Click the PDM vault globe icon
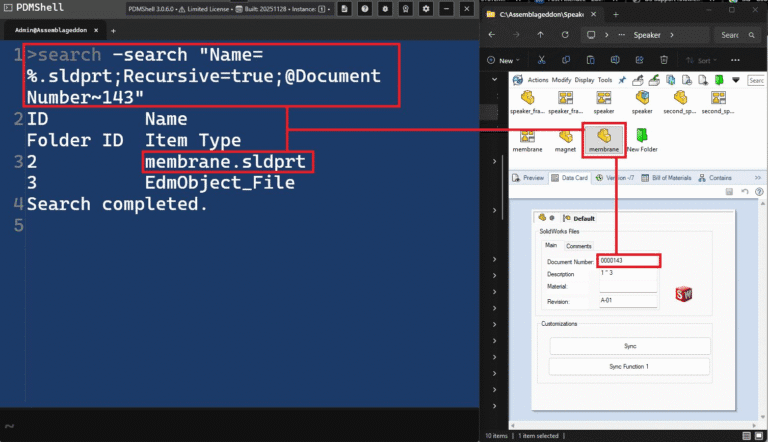768x442 pixels. click(518, 80)
